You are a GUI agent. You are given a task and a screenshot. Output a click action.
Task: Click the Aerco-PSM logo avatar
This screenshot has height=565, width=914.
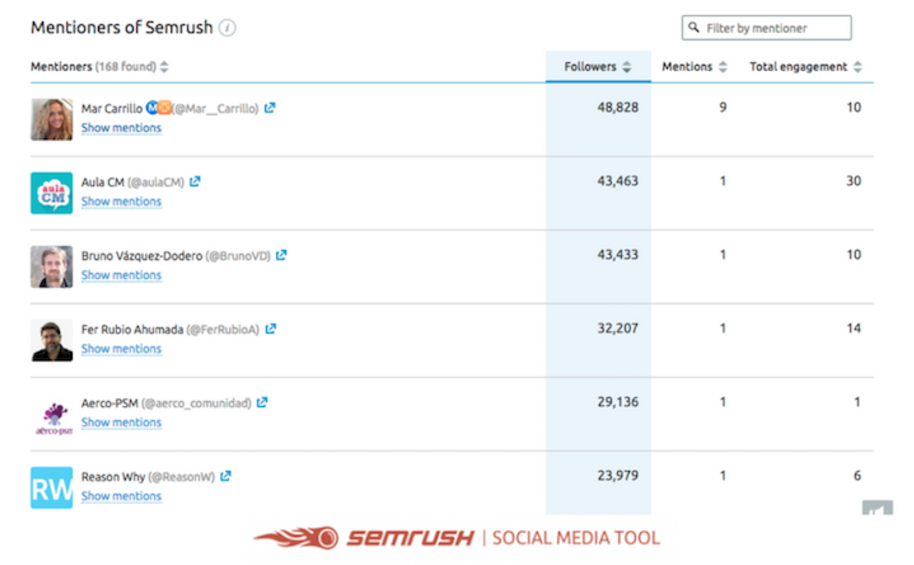pos(52,417)
